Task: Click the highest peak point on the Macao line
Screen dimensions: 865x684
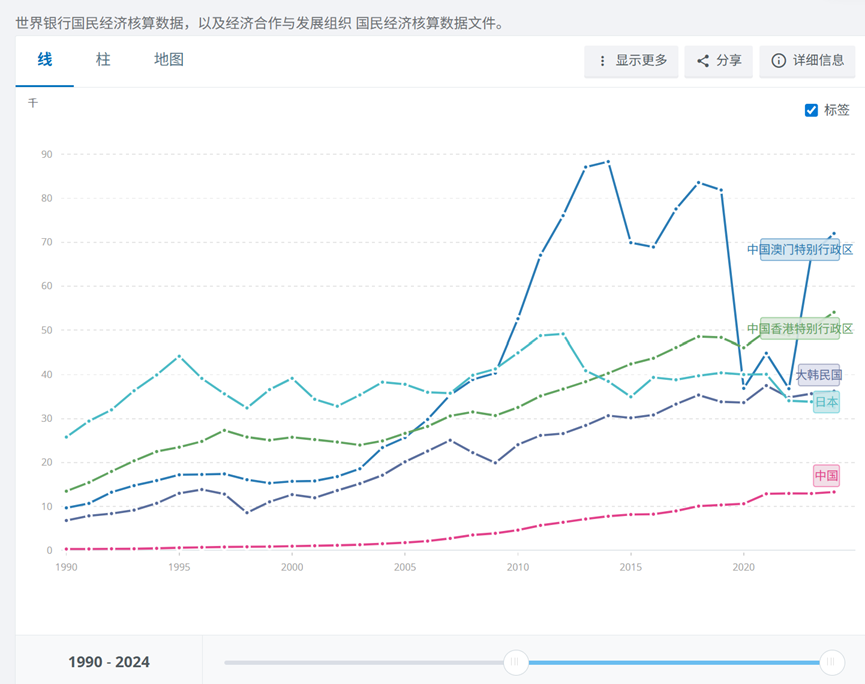Action: point(608,161)
